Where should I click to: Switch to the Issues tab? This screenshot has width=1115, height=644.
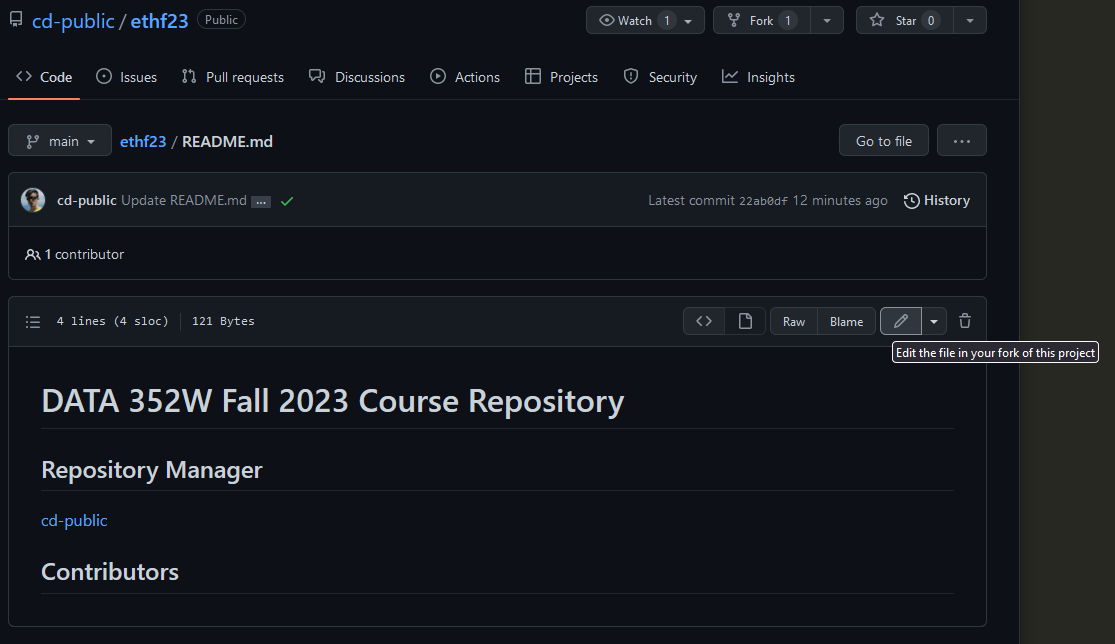click(127, 77)
